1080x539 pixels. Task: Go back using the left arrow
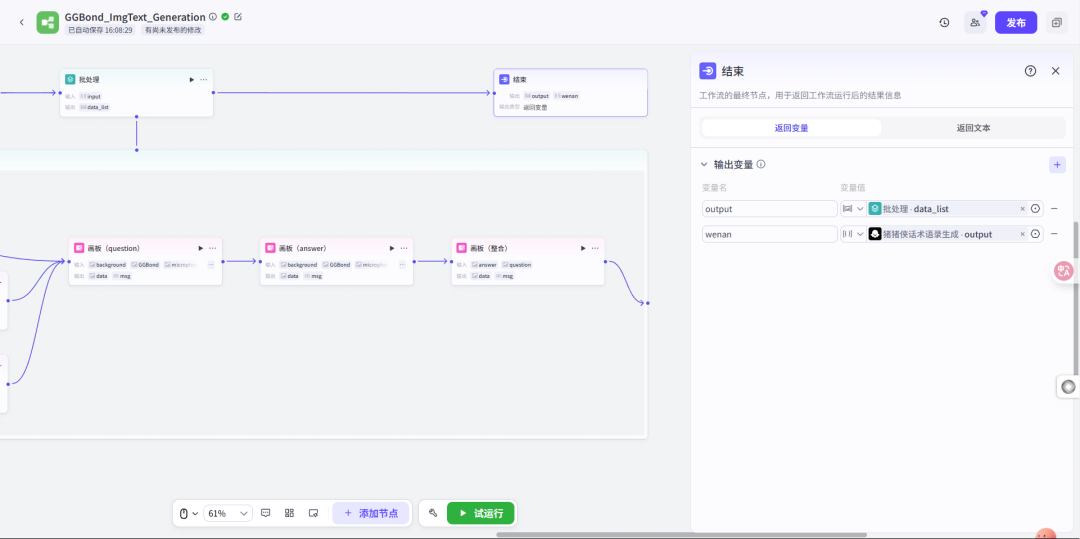click(21, 22)
